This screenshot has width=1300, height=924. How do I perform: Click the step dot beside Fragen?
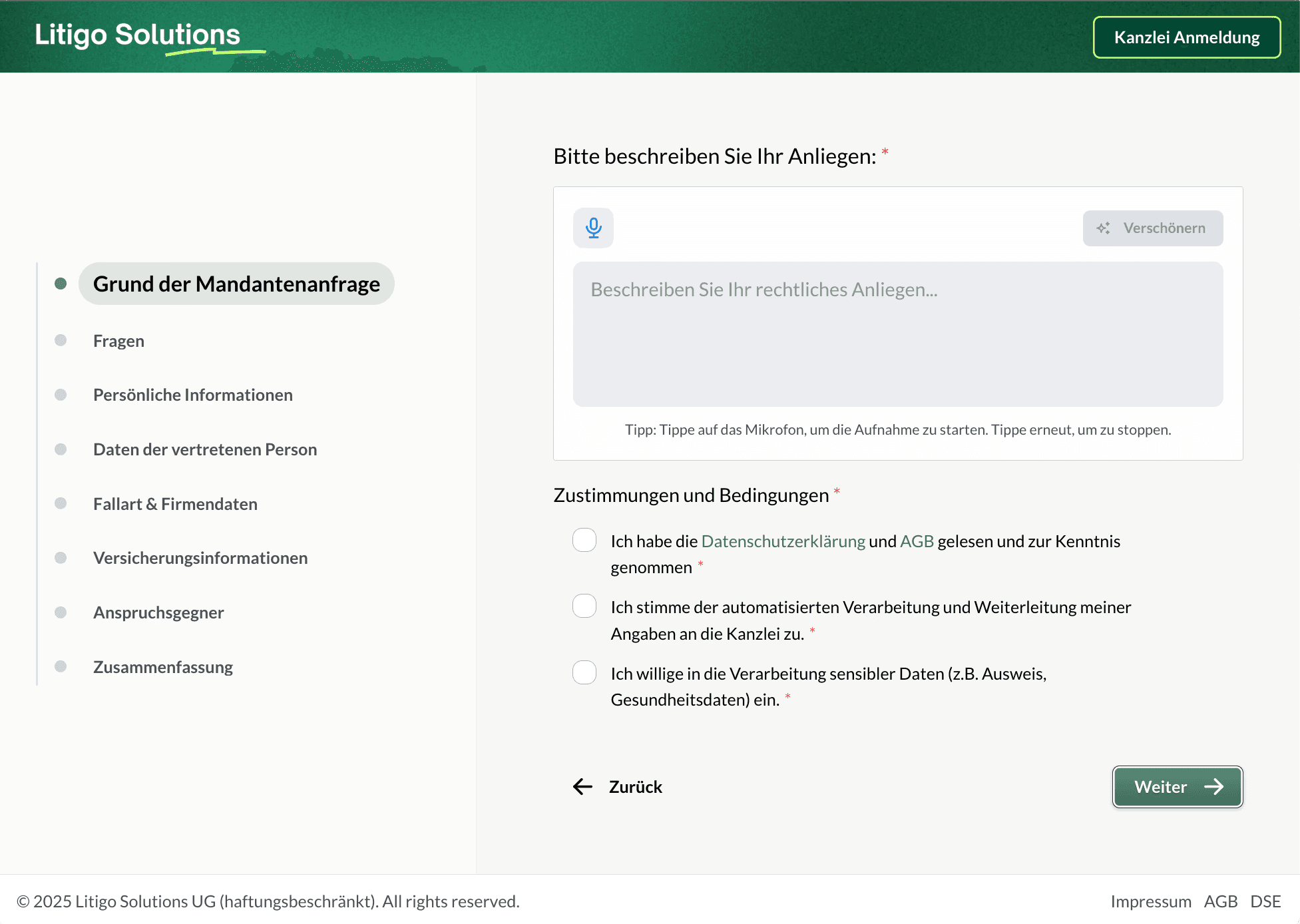(61, 340)
